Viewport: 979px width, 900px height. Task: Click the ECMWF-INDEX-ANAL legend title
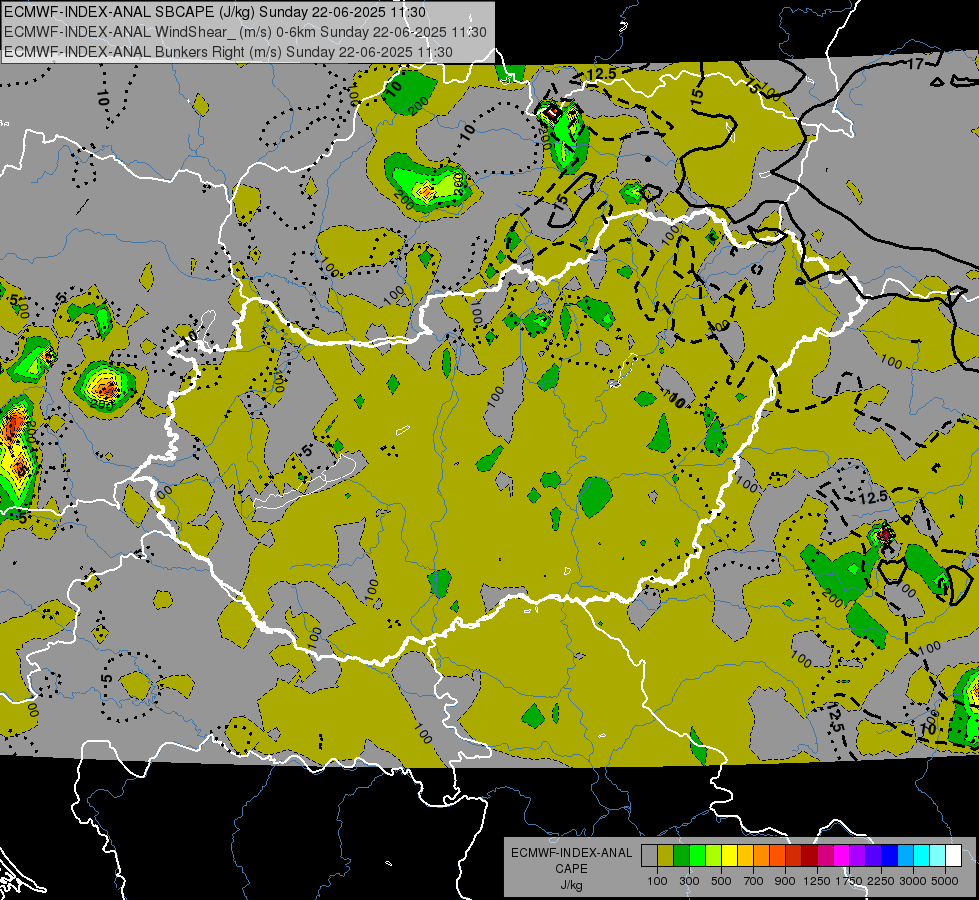(572, 853)
